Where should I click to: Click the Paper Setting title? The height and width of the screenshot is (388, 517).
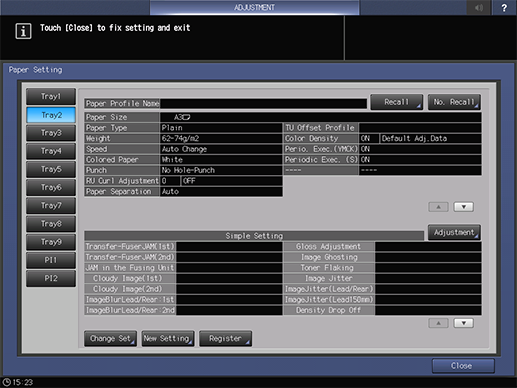tap(35, 70)
